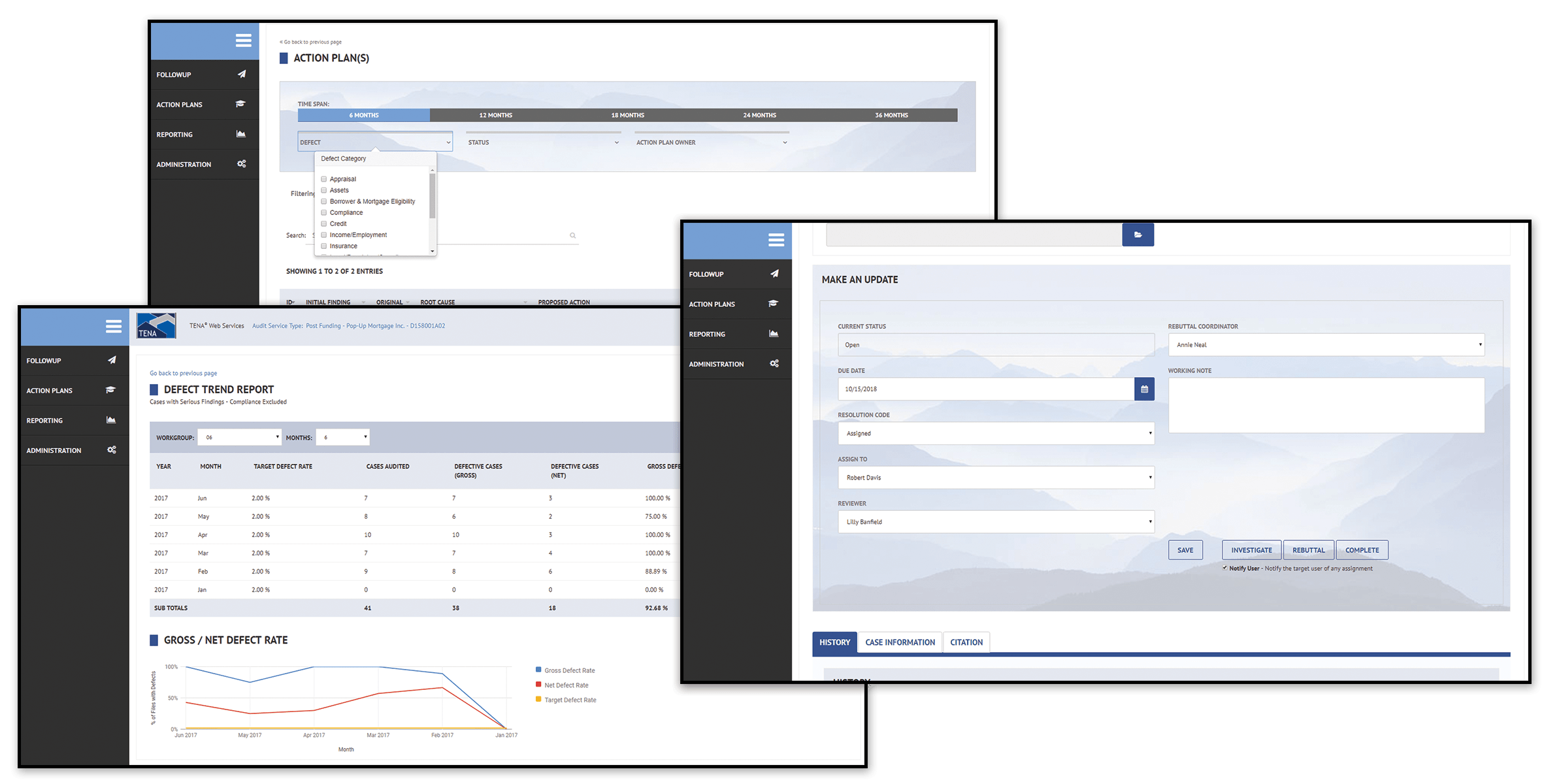Click the blue folder-open button beside the top field

click(x=1138, y=235)
